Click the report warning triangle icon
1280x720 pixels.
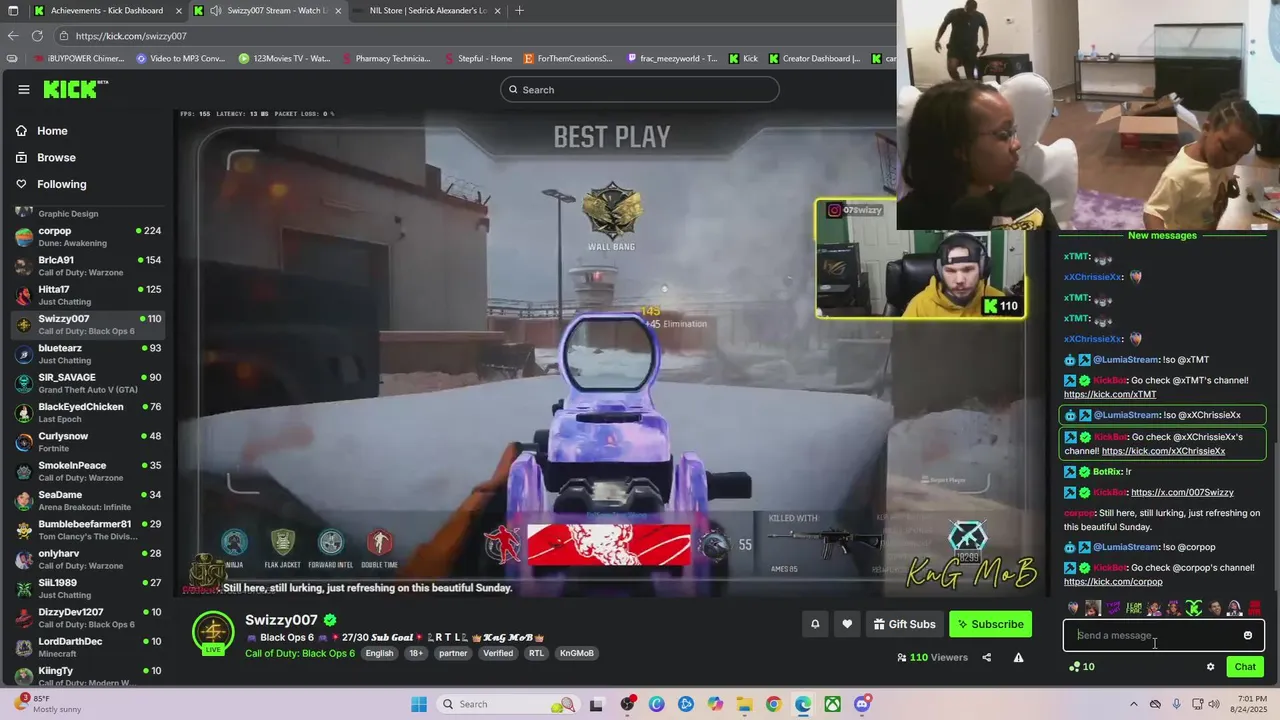click(1018, 657)
